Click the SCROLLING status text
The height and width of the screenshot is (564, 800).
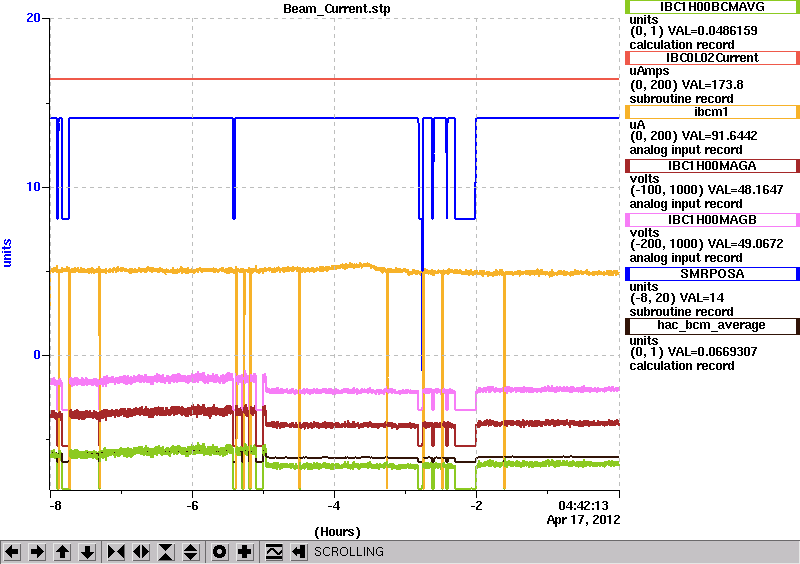[x=349, y=552]
